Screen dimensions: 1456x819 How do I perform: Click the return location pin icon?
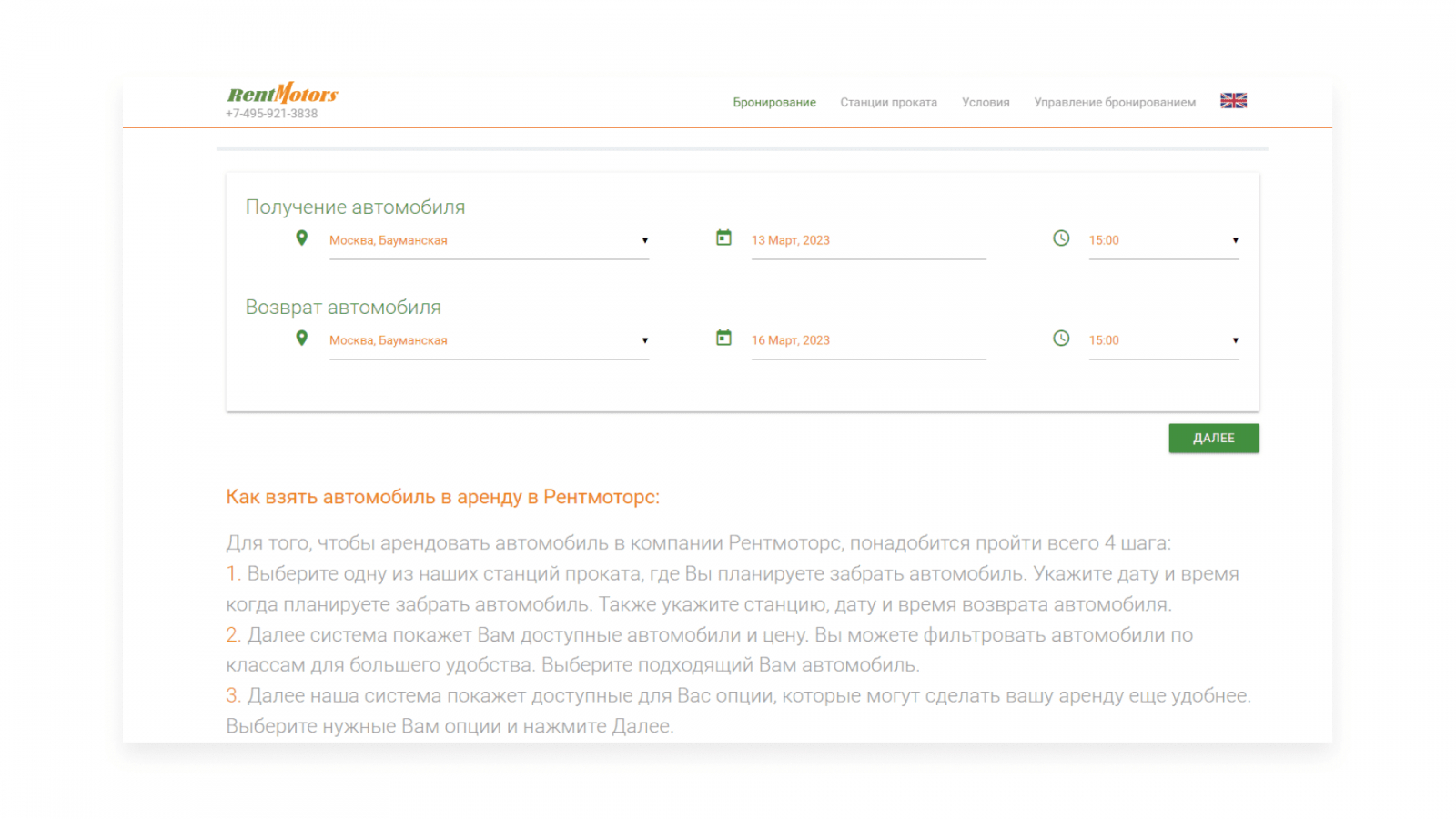pos(302,339)
